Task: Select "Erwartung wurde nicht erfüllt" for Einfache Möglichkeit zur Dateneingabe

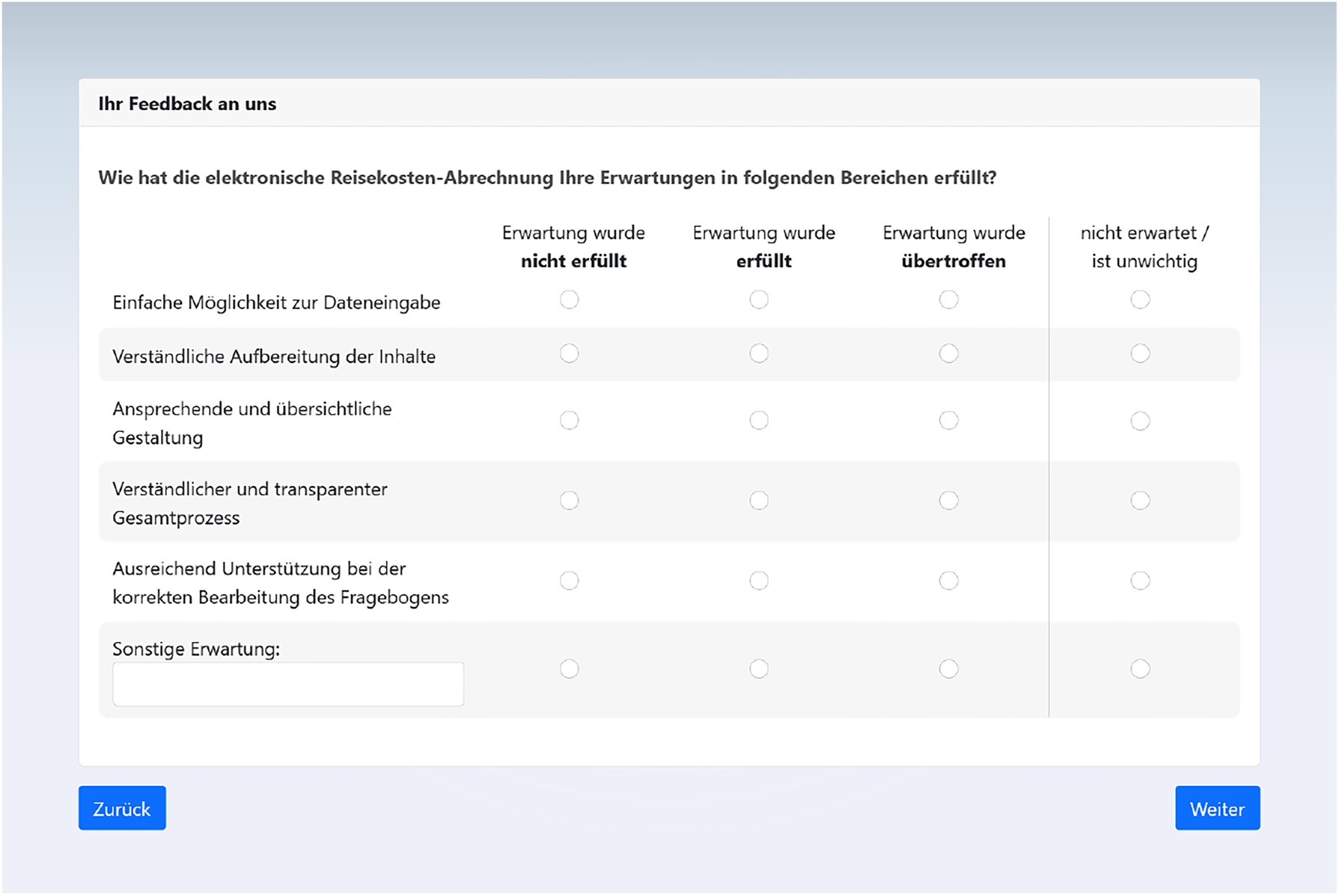Action: click(570, 299)
